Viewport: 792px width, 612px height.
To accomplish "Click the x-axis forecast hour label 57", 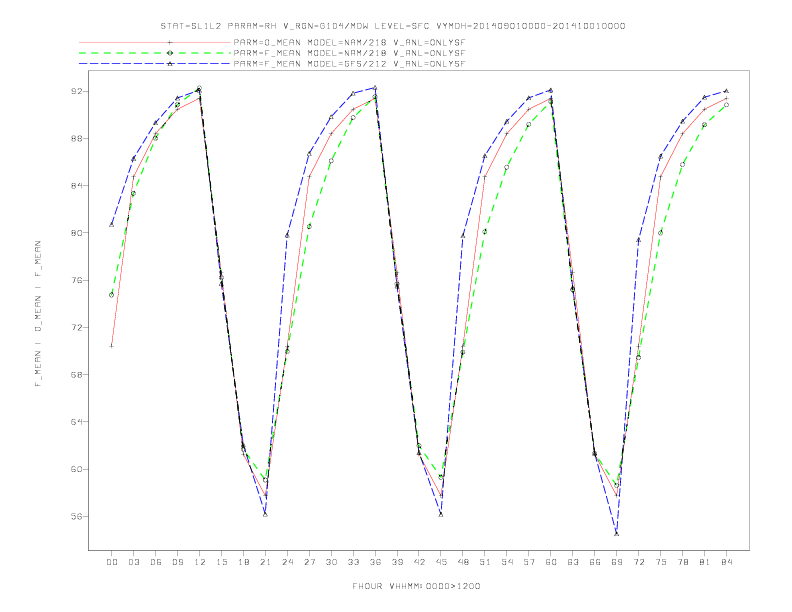I will 529,562.
